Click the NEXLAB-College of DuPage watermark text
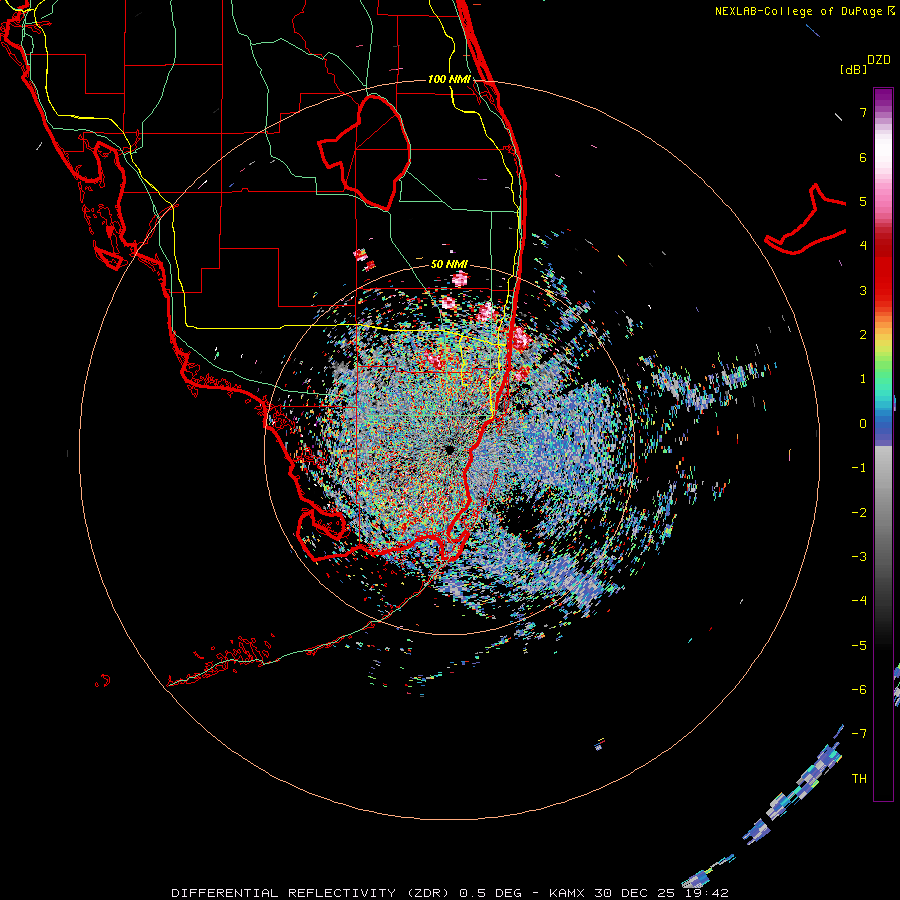The image size is (900, 900). pyautogui.click(x=804, y=11)
